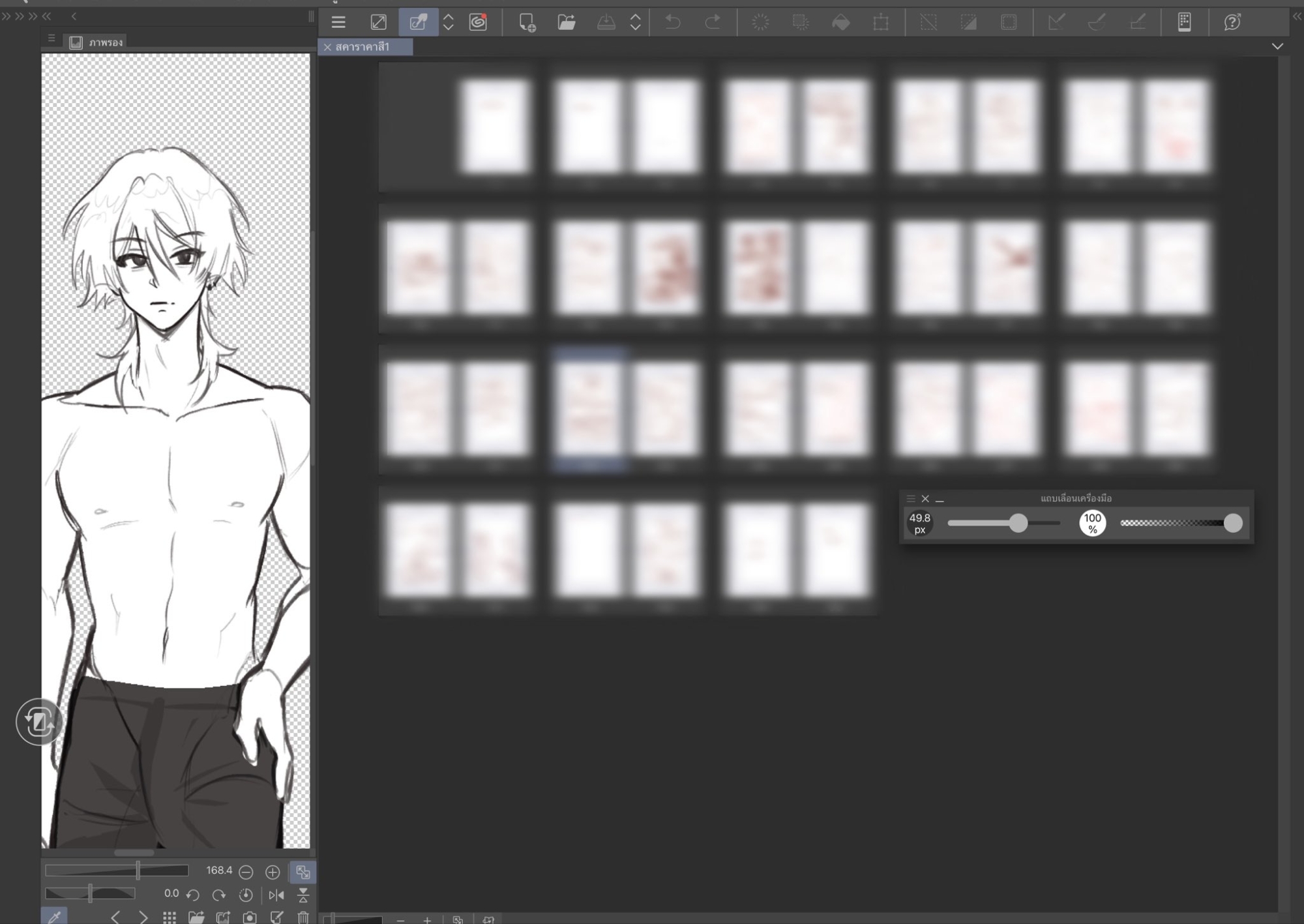1304x924 pixels.
Task: Click the brush opacity slider handle
Action: click(x=1233, y=523)
